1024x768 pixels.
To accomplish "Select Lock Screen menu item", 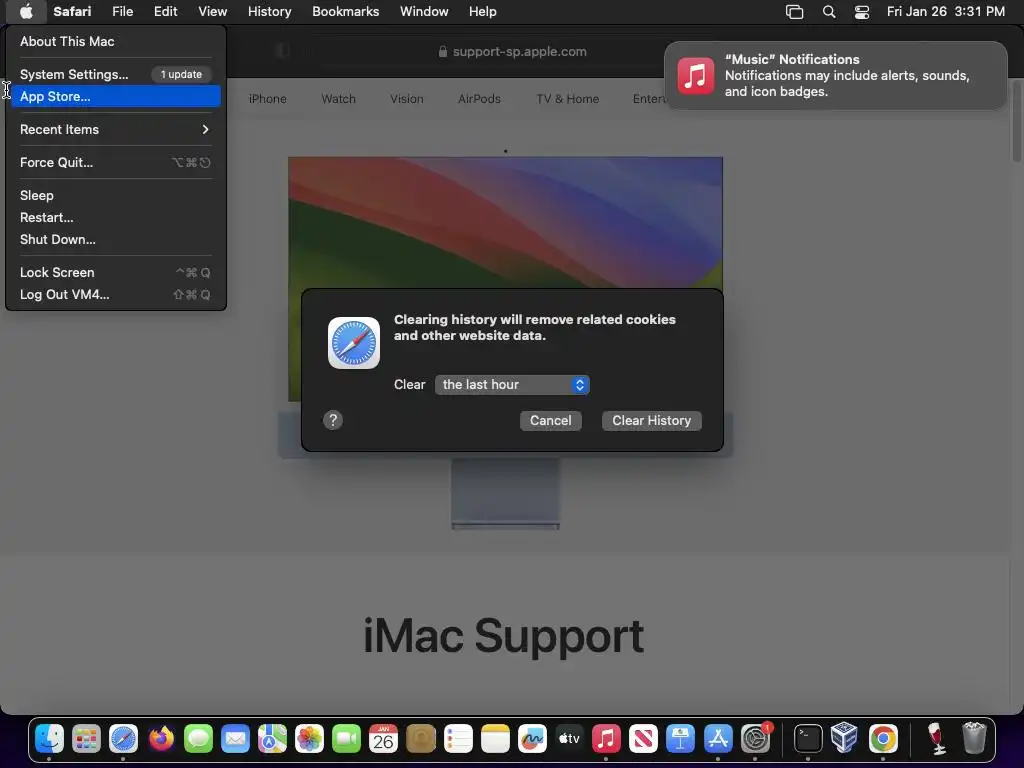I will point(115,272).
